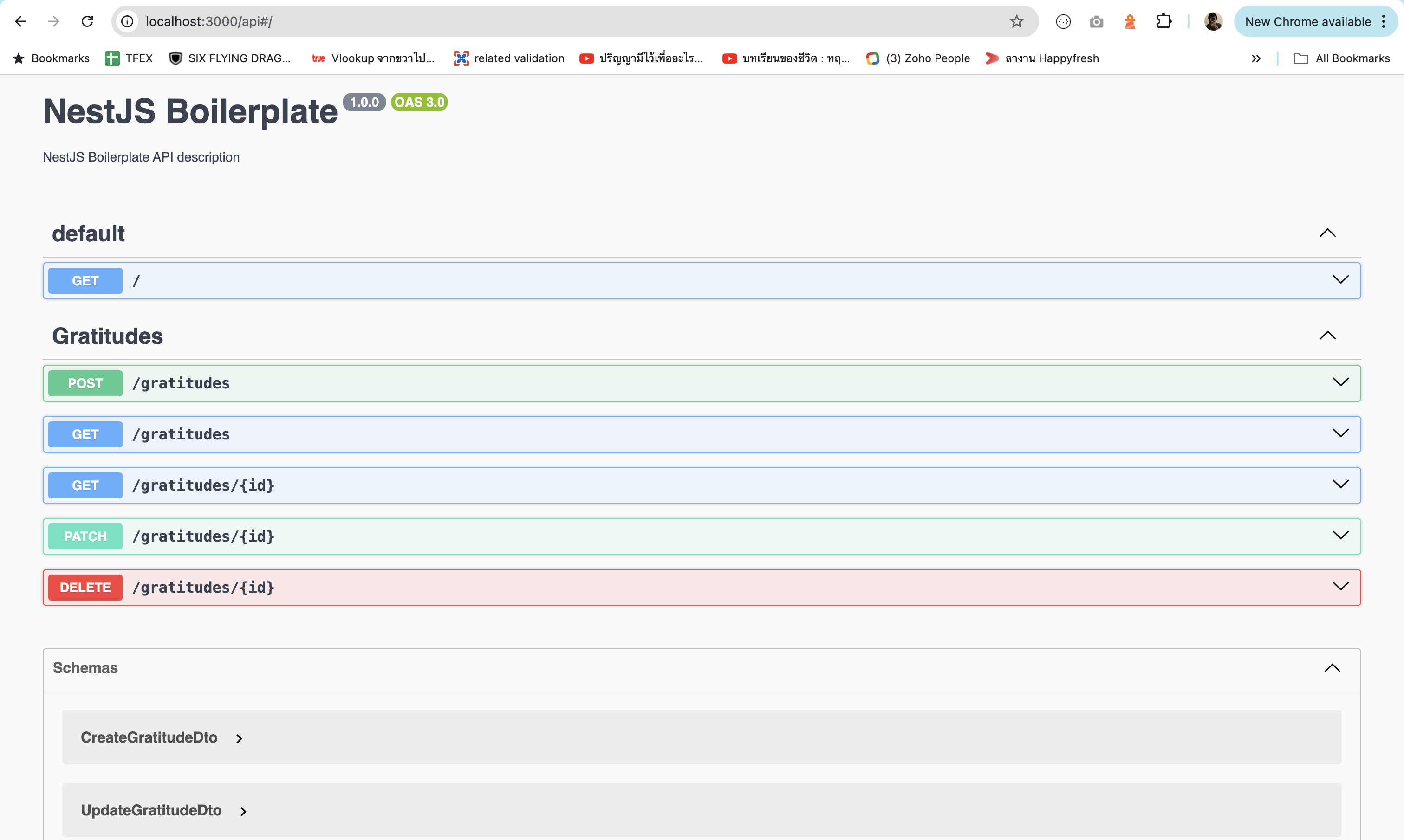Reload the page with the refresh icon
Viewport: 1404px width, 840px height.
pyautogui.click(x=87, y=21)
